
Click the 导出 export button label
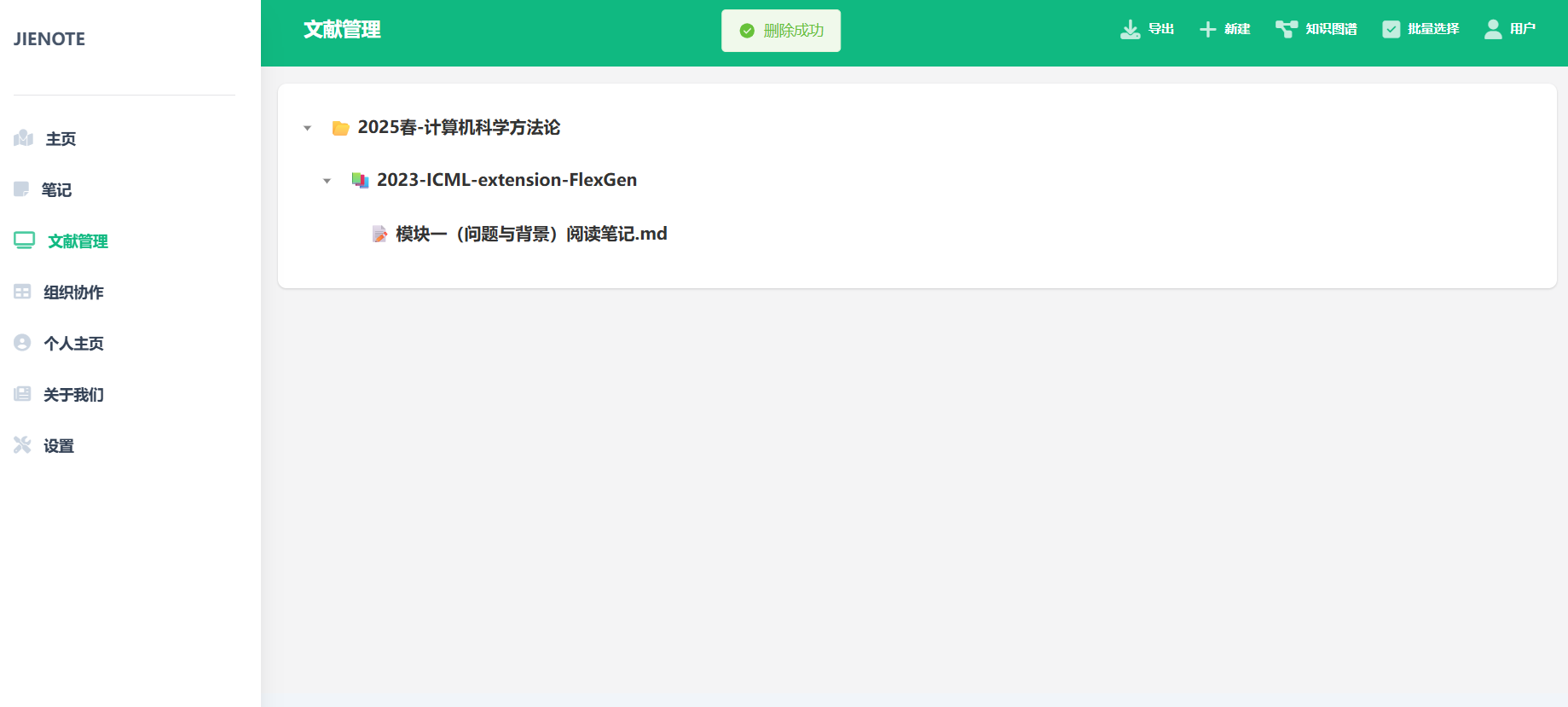tap(1161, 29)
